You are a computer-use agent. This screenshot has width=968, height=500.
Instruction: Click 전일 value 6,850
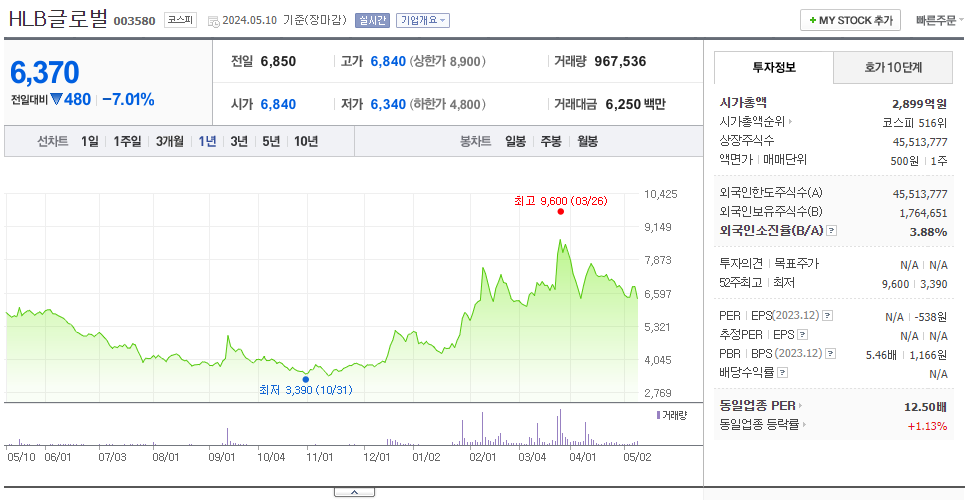coord(278,61)
